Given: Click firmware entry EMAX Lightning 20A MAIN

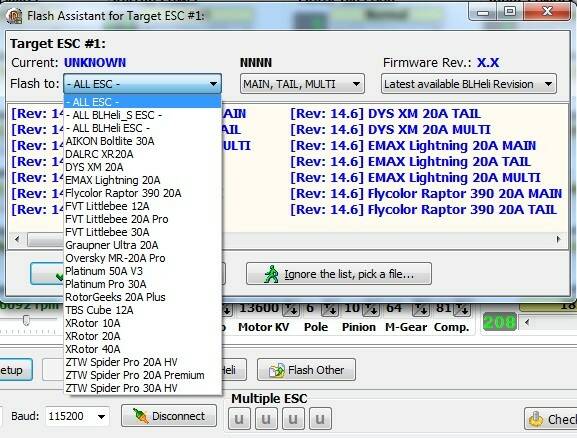Looking at the screenshot, I should (x=413, y=145).
